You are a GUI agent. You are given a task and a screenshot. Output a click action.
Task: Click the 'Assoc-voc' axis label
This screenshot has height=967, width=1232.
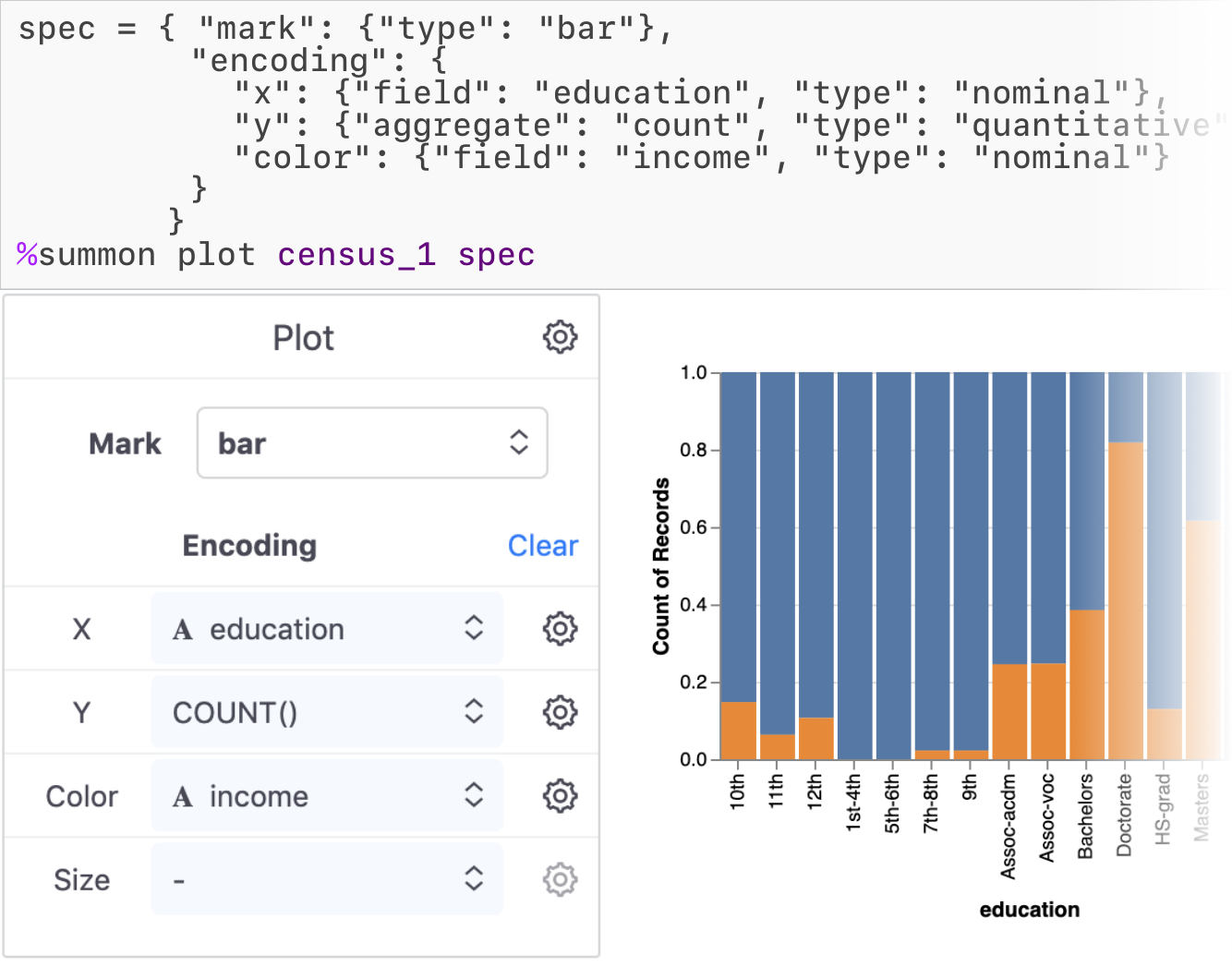tap(1046, 818)
